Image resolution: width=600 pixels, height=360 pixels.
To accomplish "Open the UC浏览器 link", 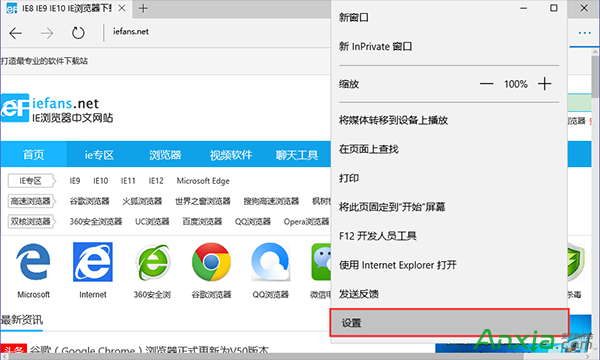I will [152, 222].
